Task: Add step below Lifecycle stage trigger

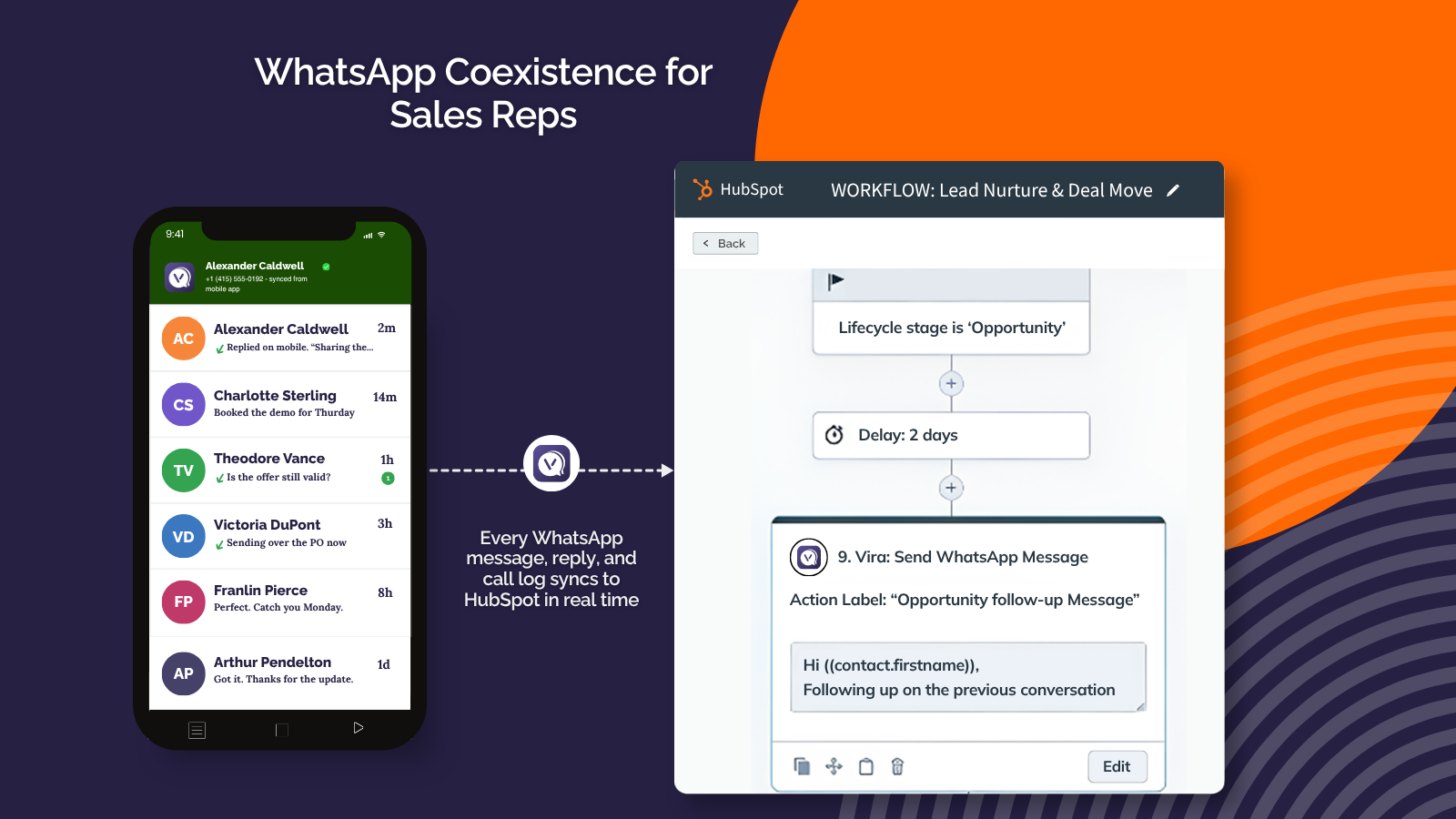Action: (x=951, y=383)
